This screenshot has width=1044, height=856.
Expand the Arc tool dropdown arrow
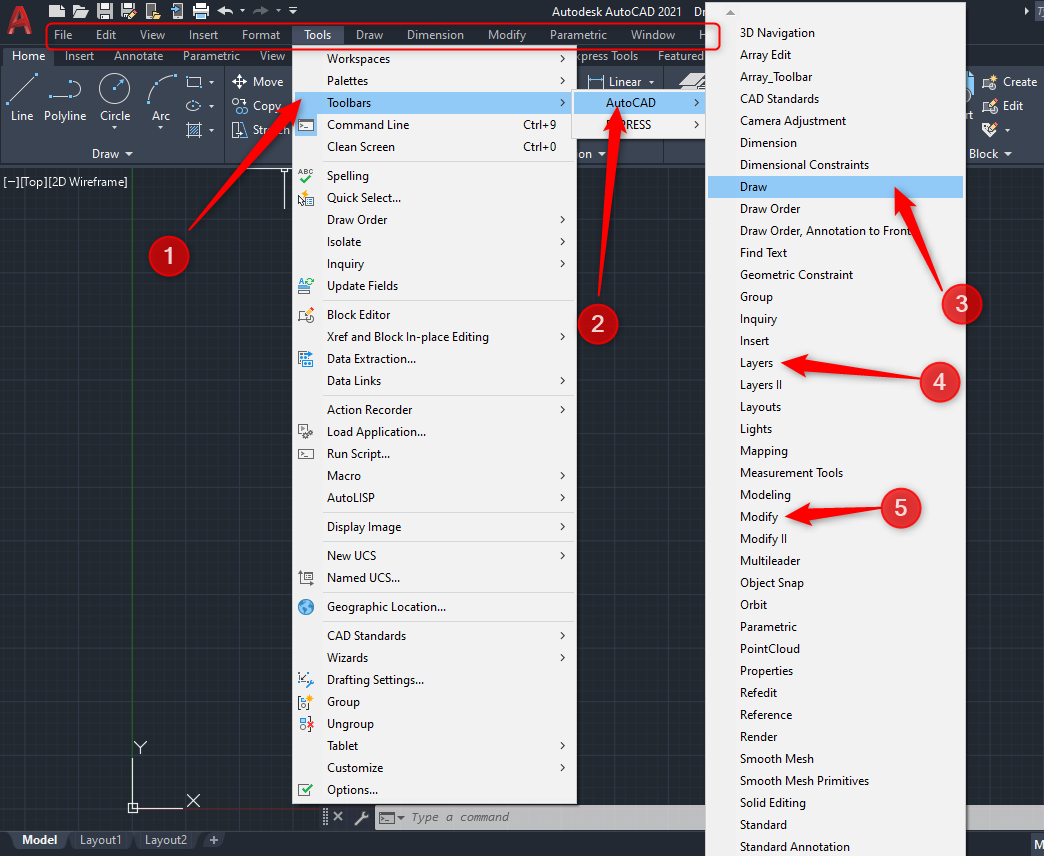161,127
